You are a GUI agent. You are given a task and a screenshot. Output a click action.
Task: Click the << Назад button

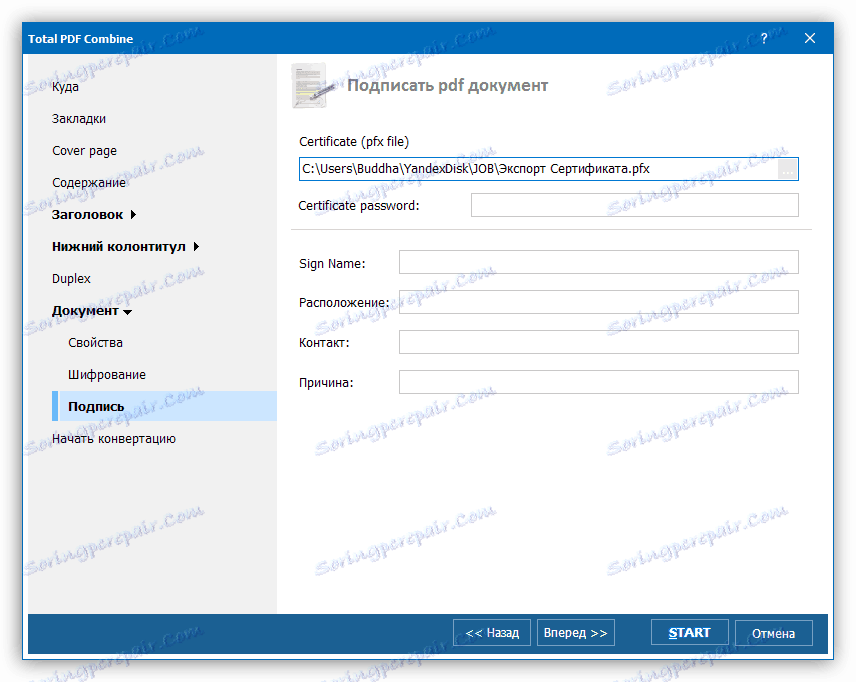click(492, 632)
